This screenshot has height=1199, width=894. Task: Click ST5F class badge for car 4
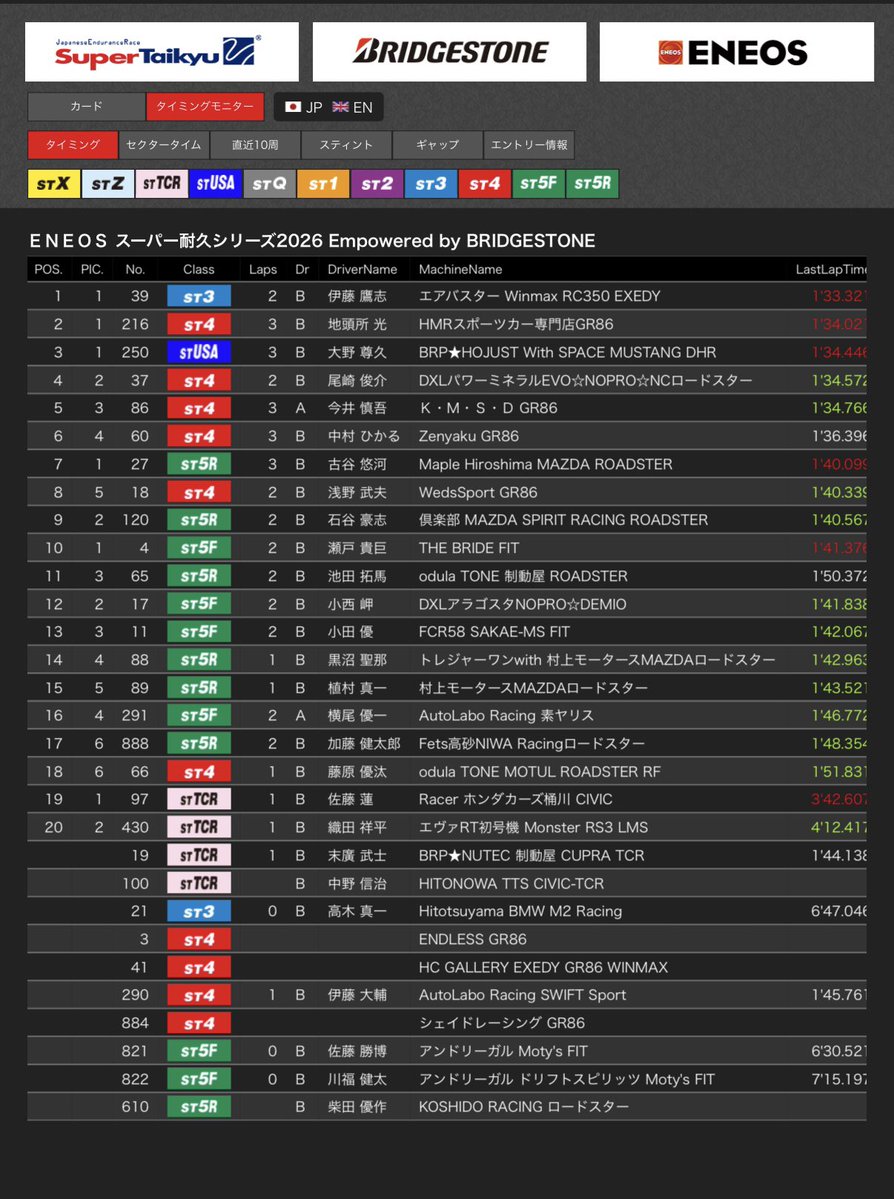(199, 548)
